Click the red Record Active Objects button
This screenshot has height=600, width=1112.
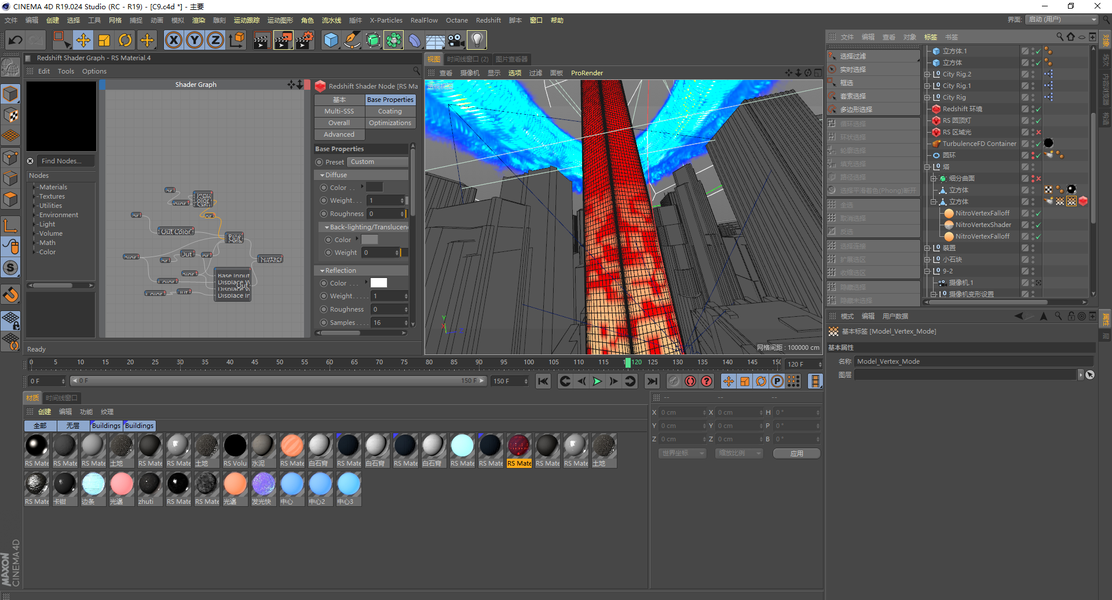pyautogui.click(x=674, y=382)
